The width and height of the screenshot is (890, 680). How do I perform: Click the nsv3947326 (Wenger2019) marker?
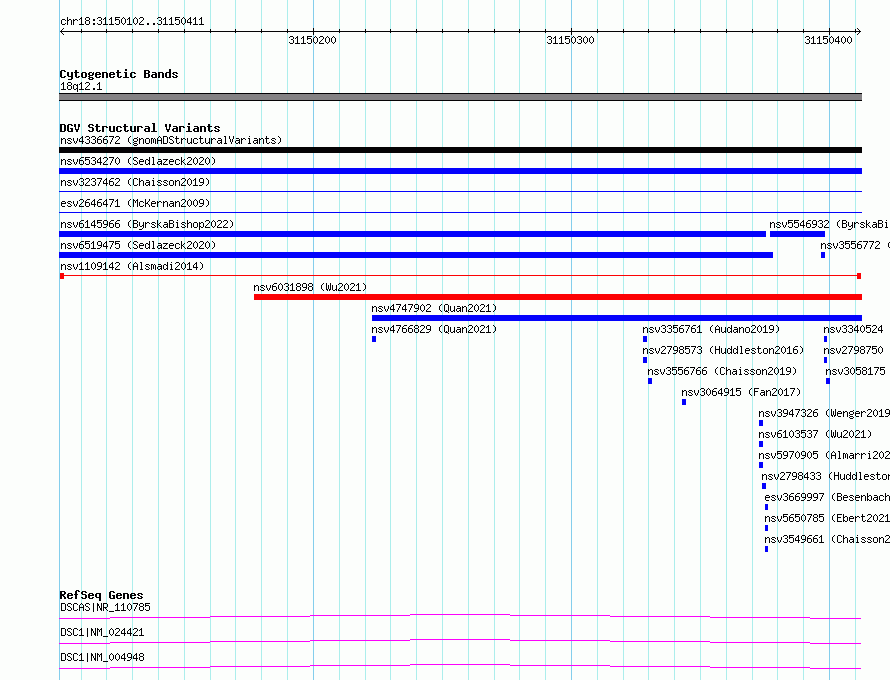coord(761,423)
